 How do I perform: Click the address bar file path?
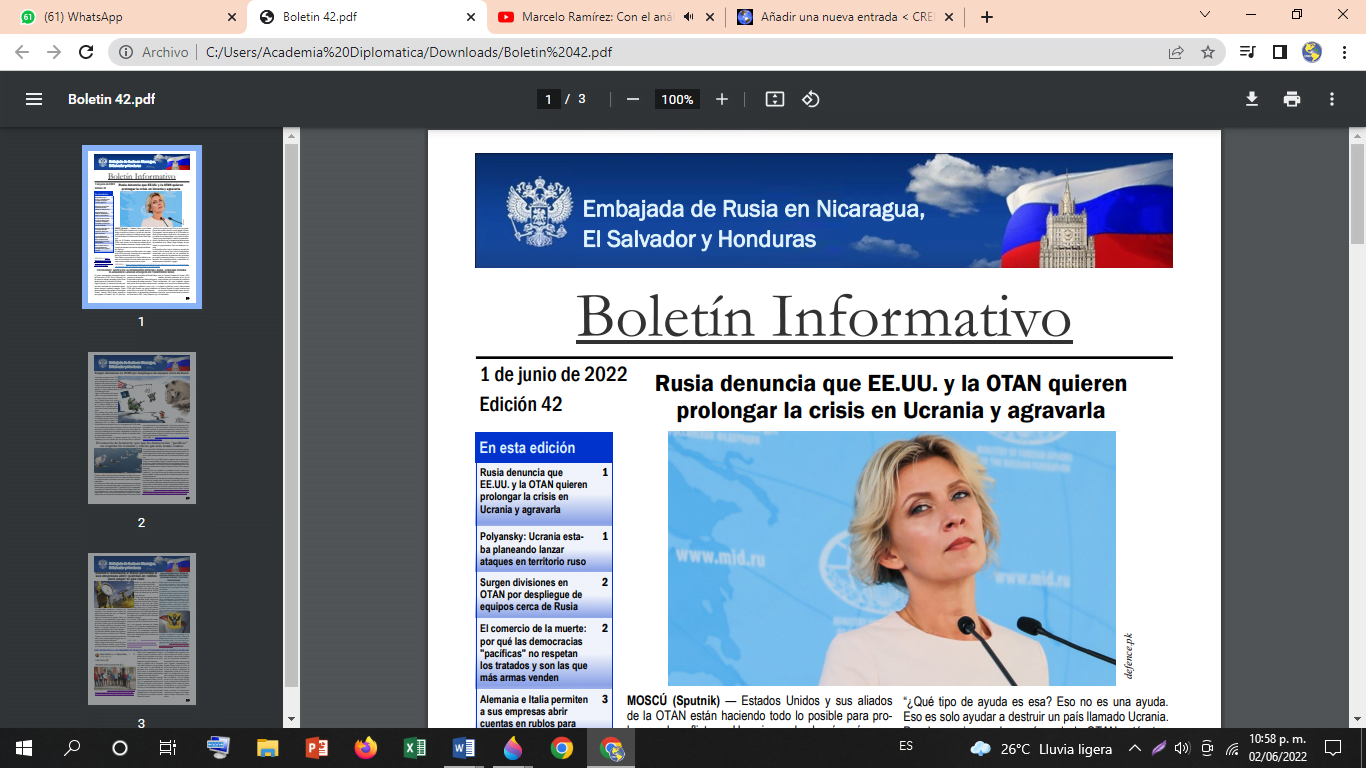coord(409,52)
